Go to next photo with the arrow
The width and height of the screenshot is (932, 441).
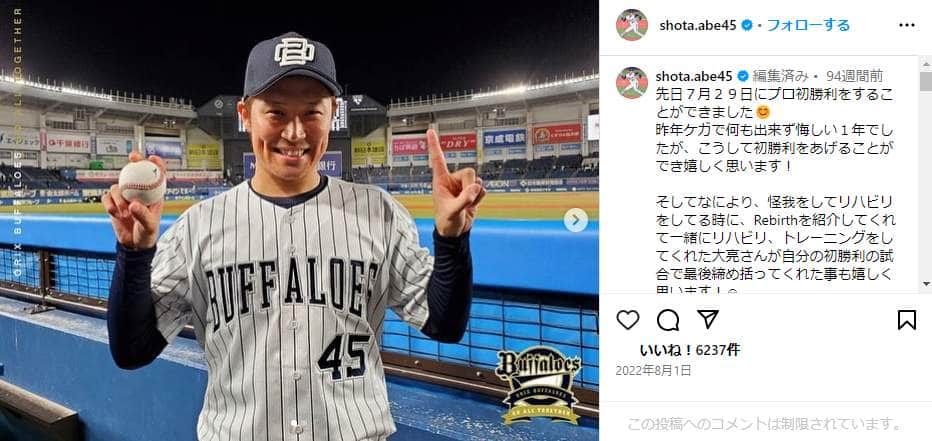tap(575, 220)
